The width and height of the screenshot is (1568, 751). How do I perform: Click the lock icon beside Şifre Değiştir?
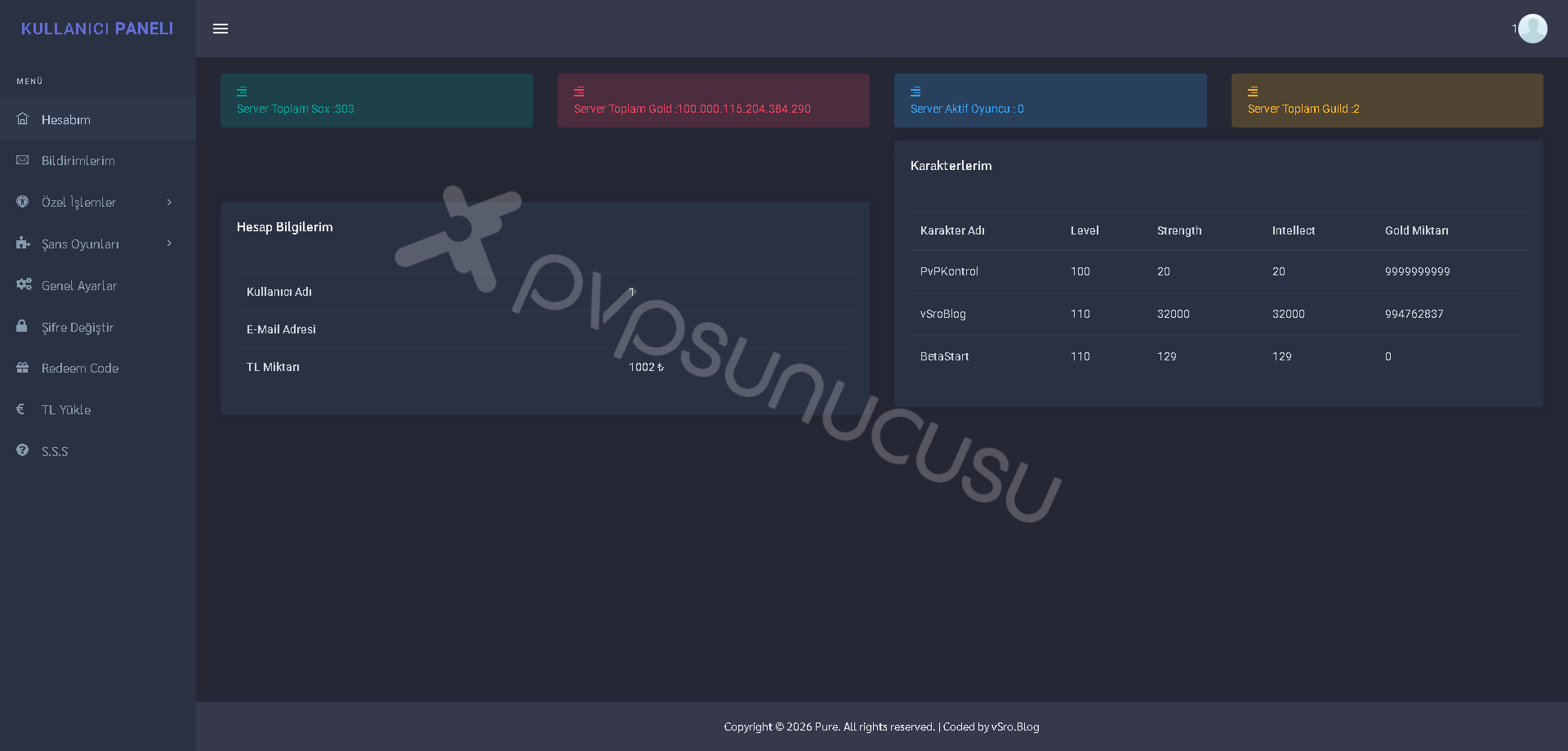pyautogui.click(x=22, y=325)
